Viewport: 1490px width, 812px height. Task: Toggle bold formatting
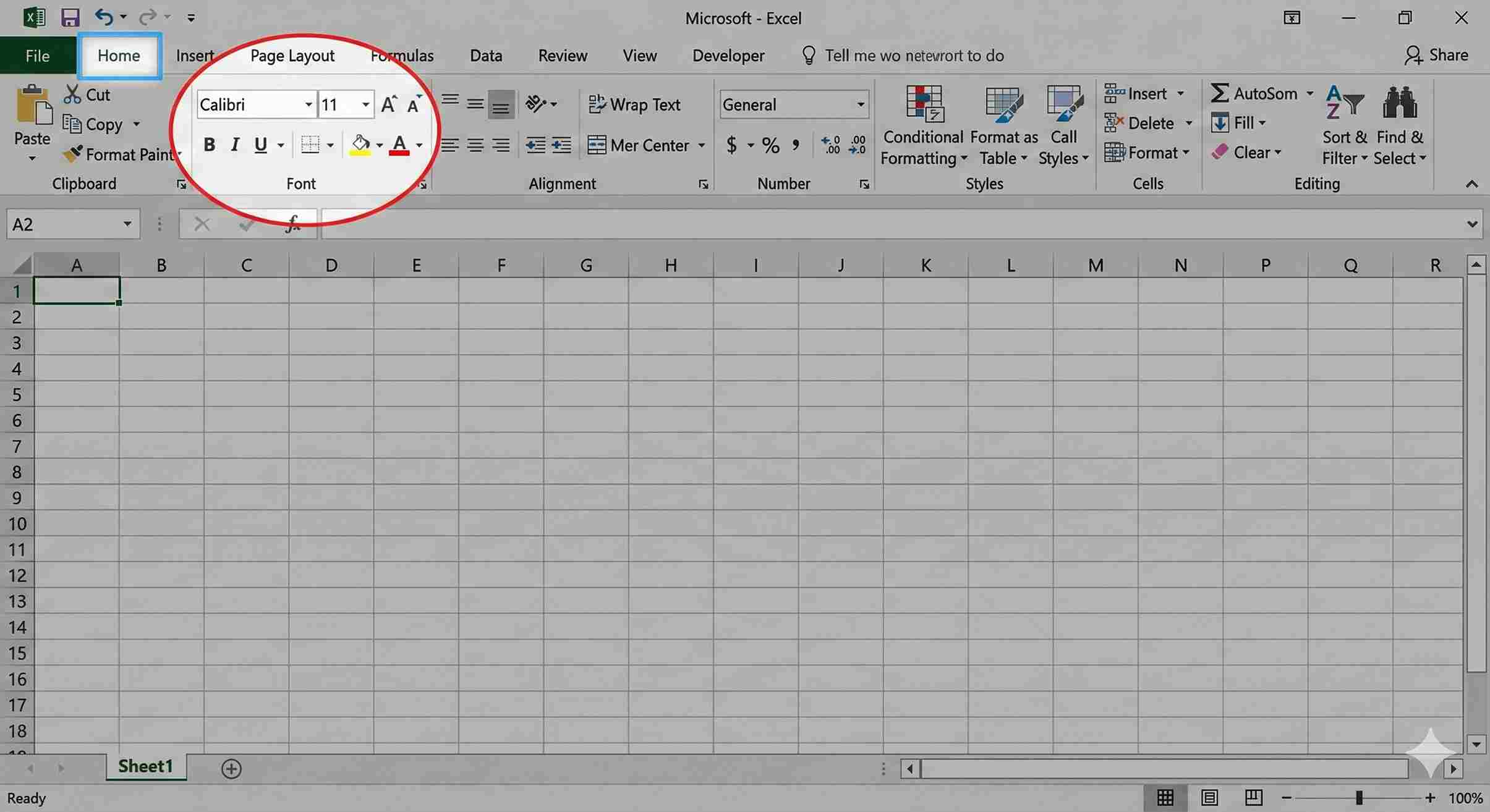click(x=209, y=144)
